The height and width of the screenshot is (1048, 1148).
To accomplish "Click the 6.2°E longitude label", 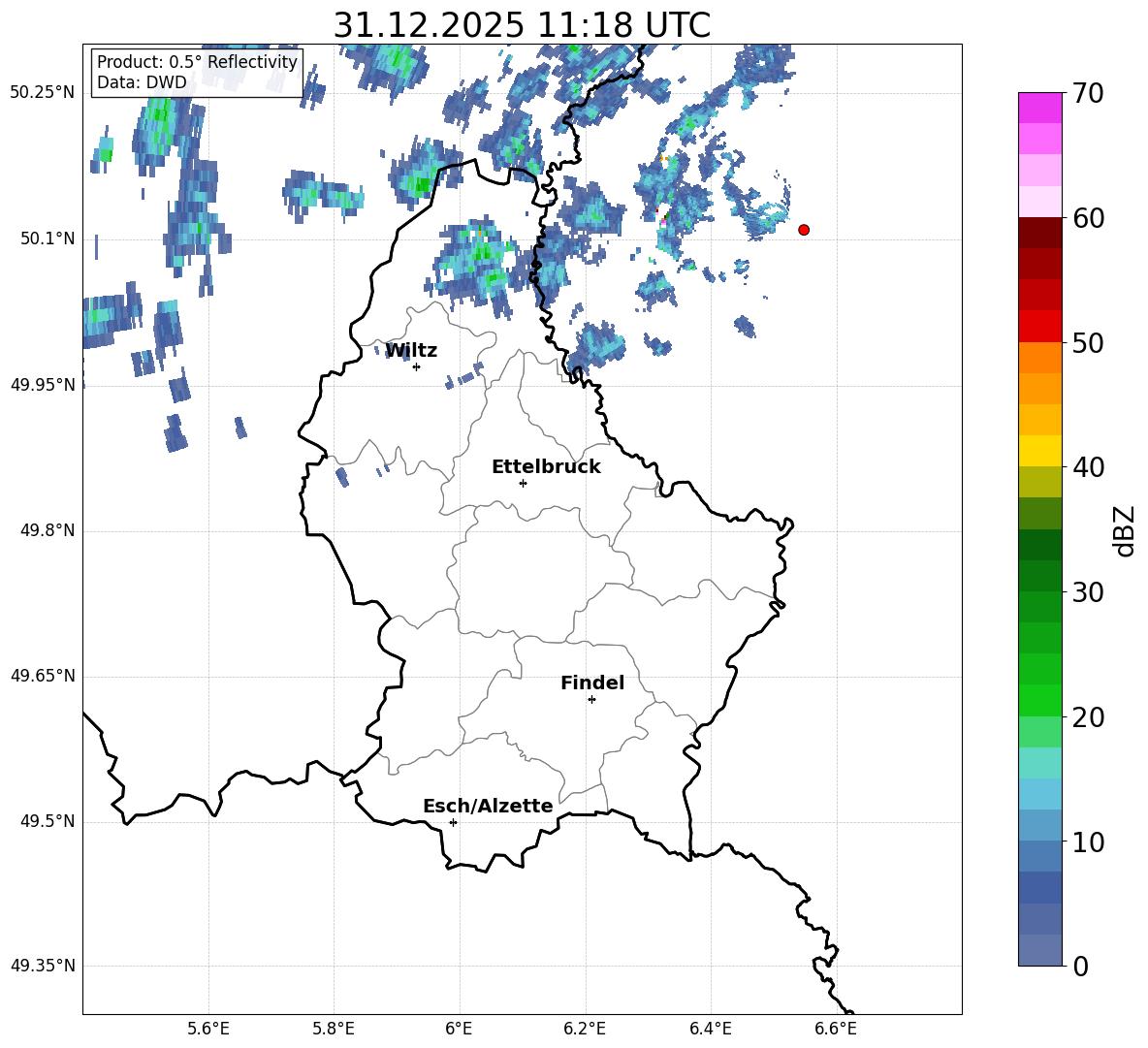I will pos(585,1029).
